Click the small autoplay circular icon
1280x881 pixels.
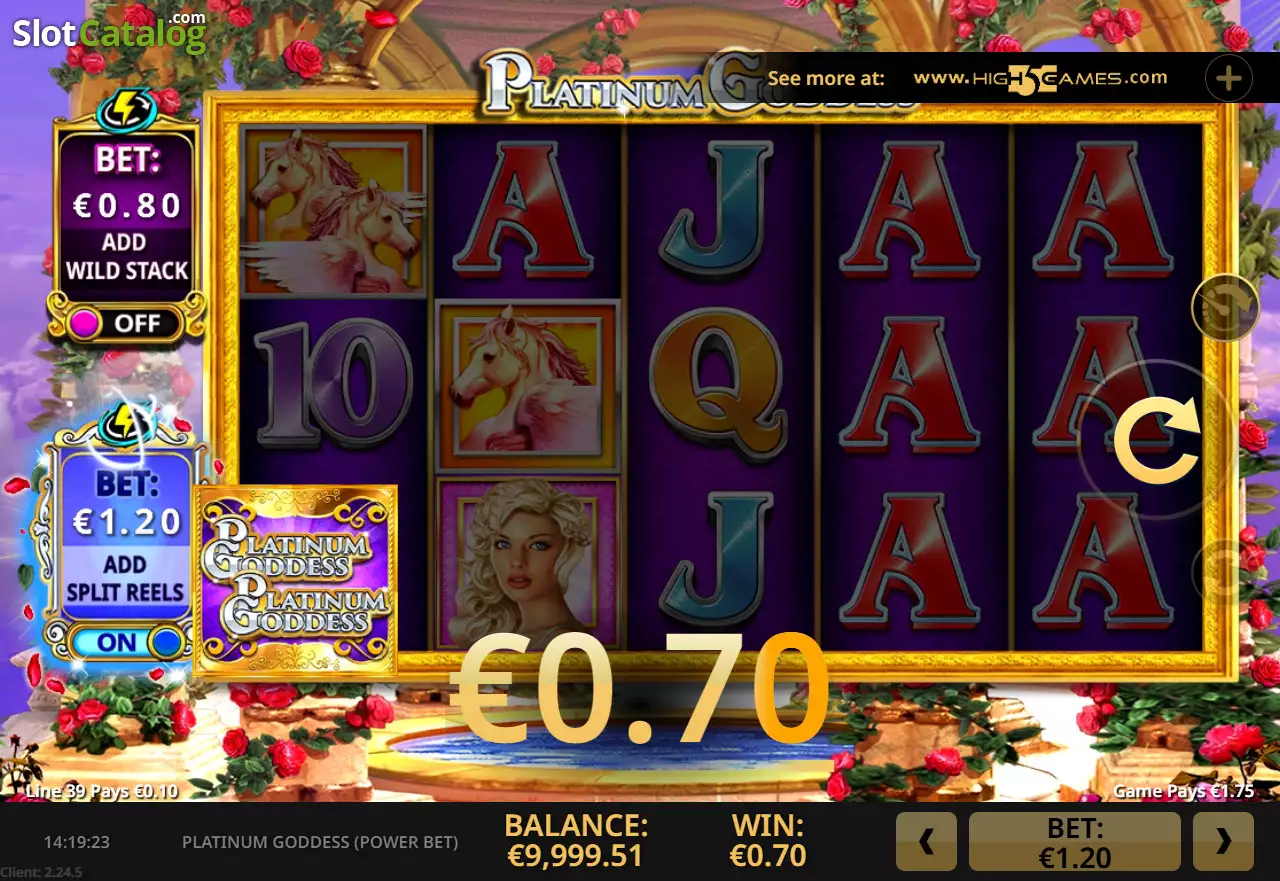[x=1225, y=307]
